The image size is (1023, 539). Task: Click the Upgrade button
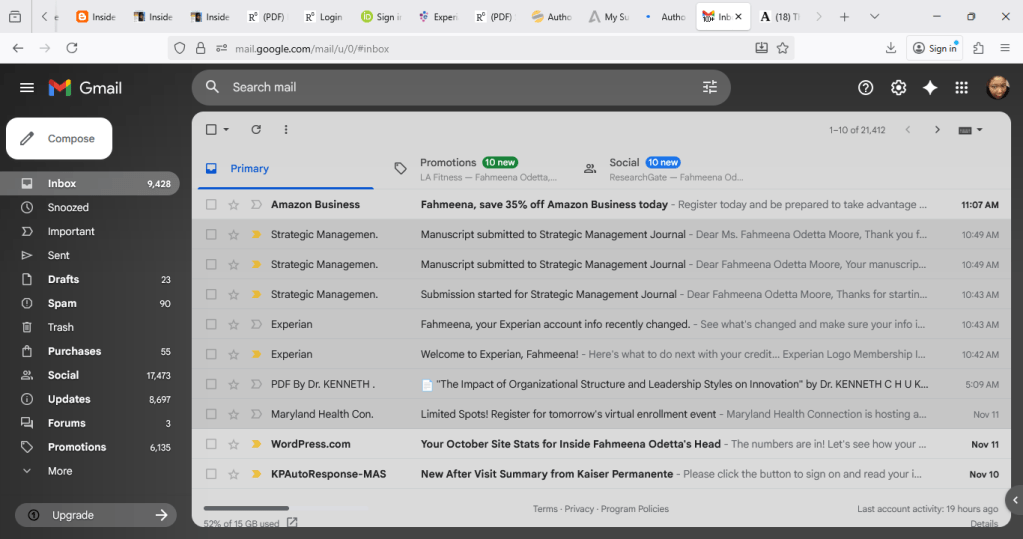point(96,515)
